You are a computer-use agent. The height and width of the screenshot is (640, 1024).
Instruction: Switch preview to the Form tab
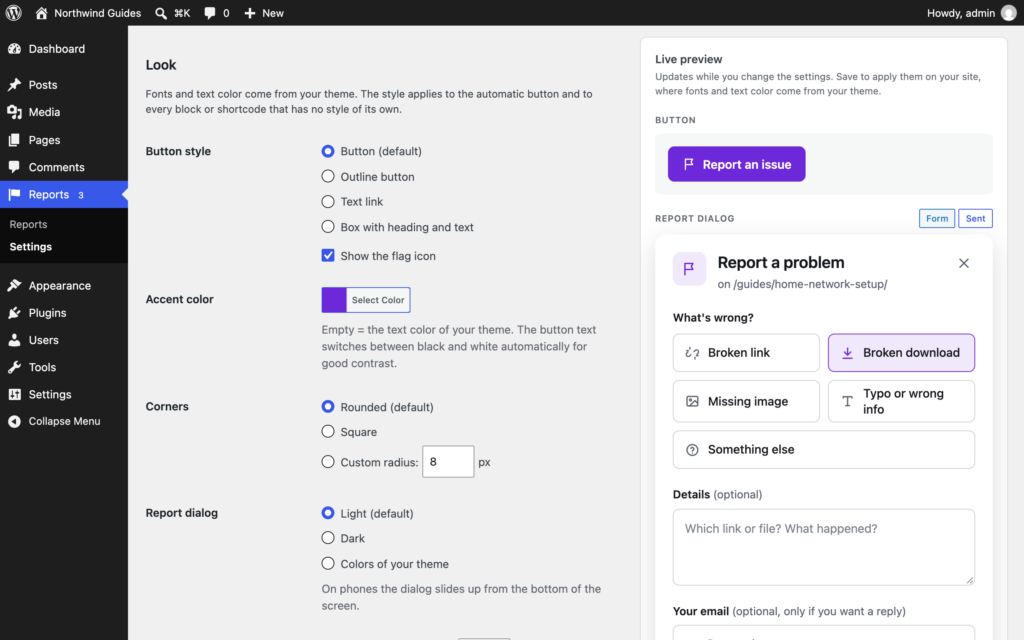(936, 218)
